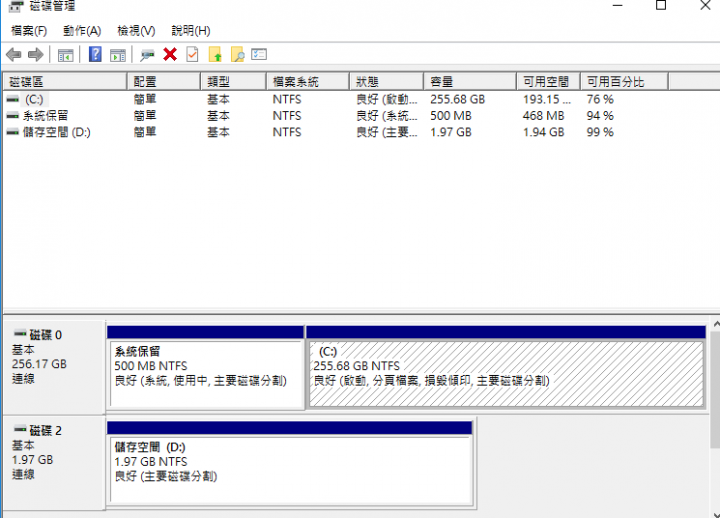Click the (C:) volume drive icon
Viewport: 720px width, 518px height.
pyautogui.click(x=13, y=99)
